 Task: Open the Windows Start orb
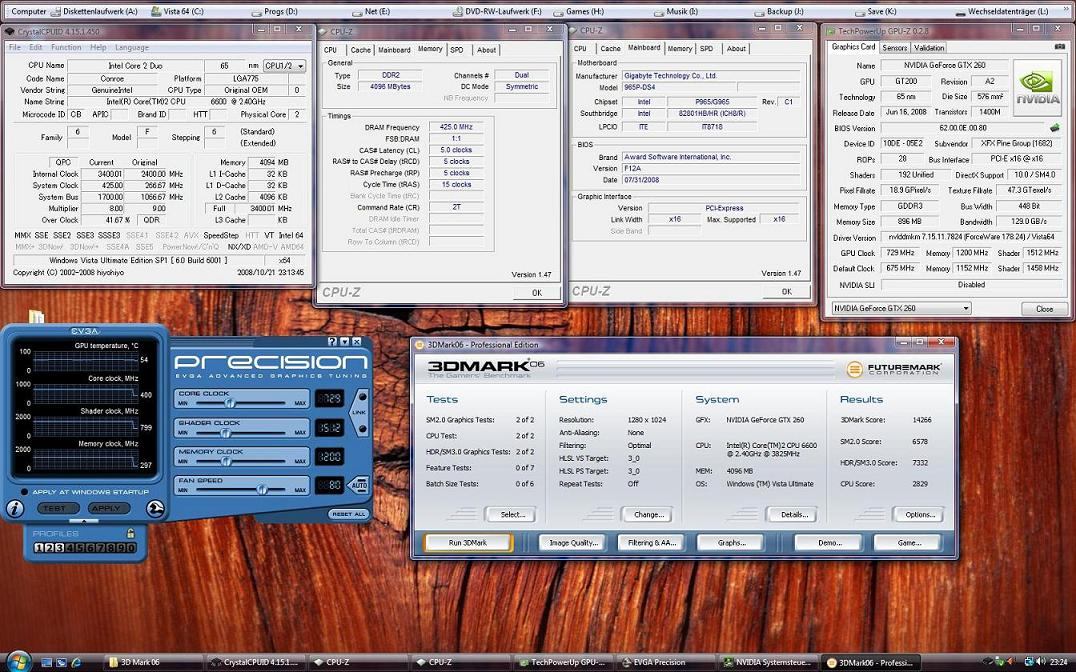tap(19, 662)
